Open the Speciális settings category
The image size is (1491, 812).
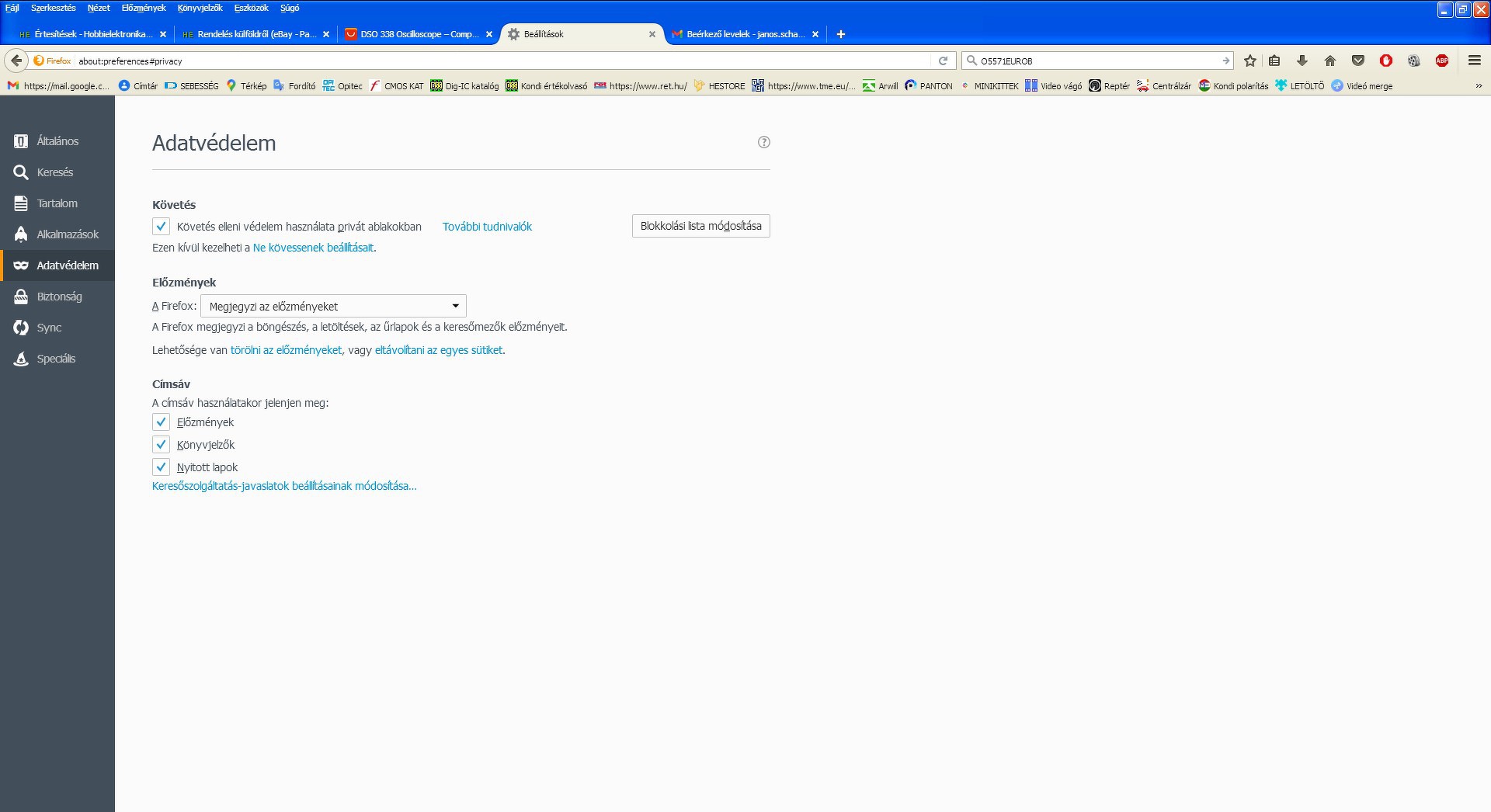tap(57, 359)
